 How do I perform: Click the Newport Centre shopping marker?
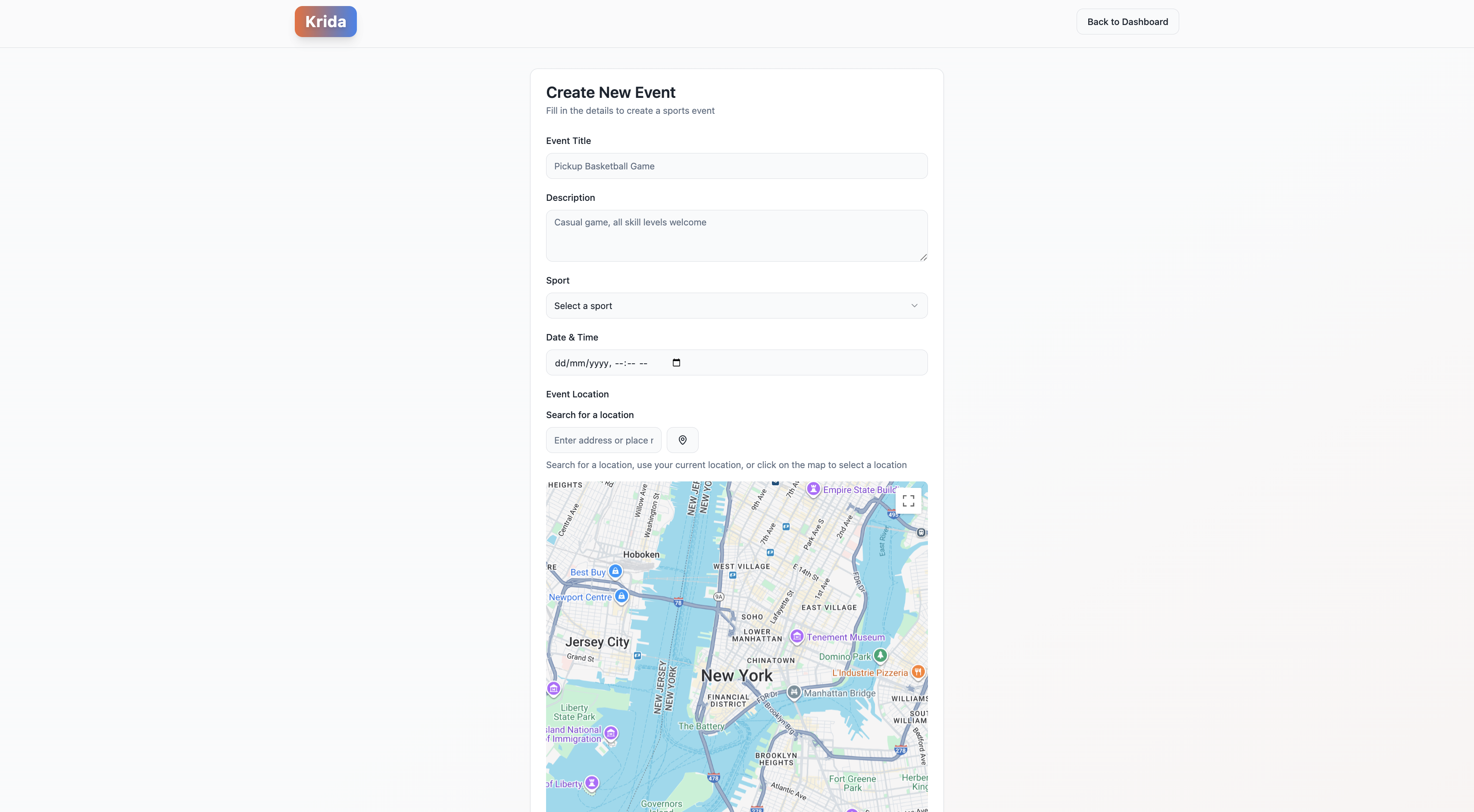coord(621,596)
